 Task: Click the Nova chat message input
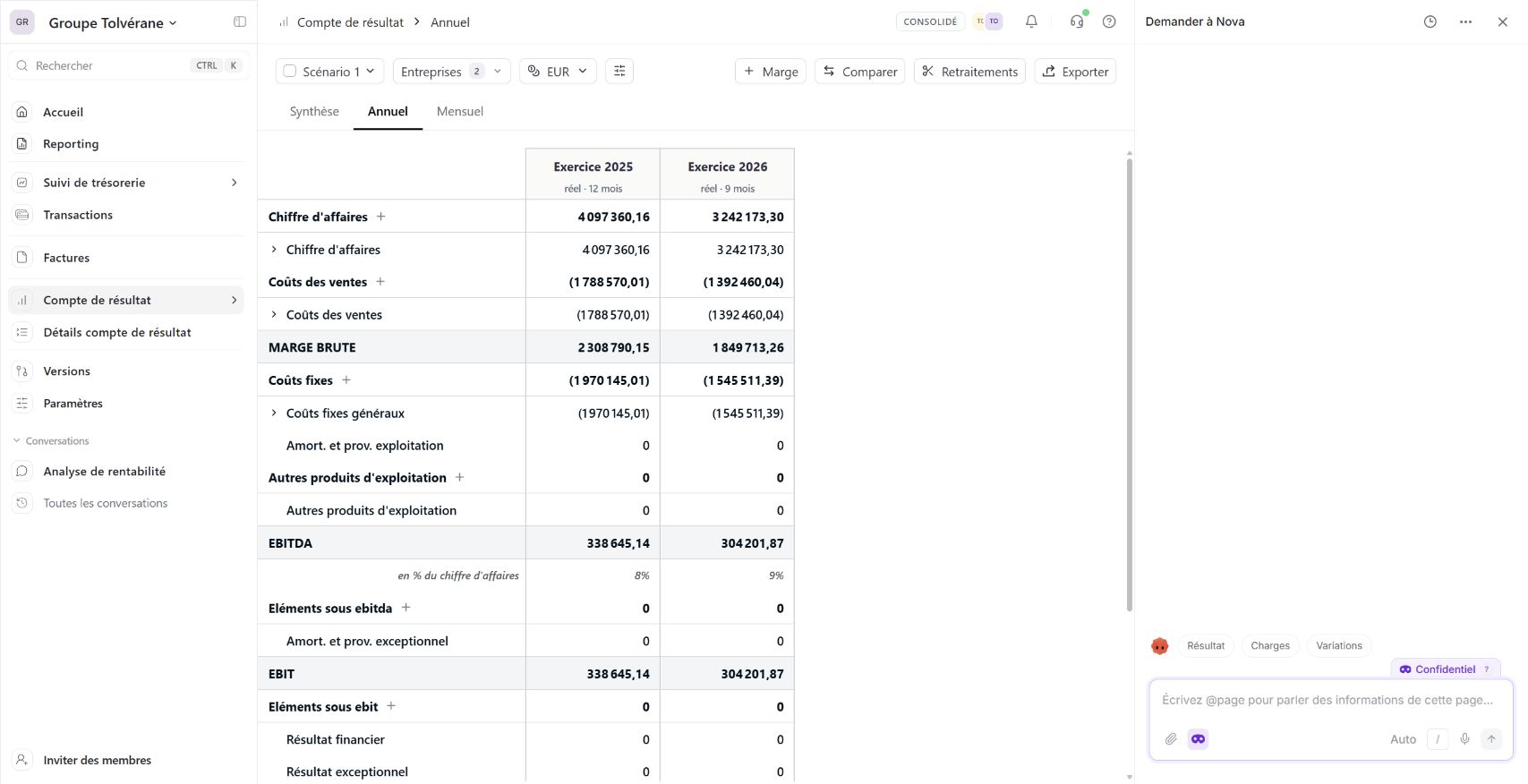pyautogui.click(x=1330, y=701)
